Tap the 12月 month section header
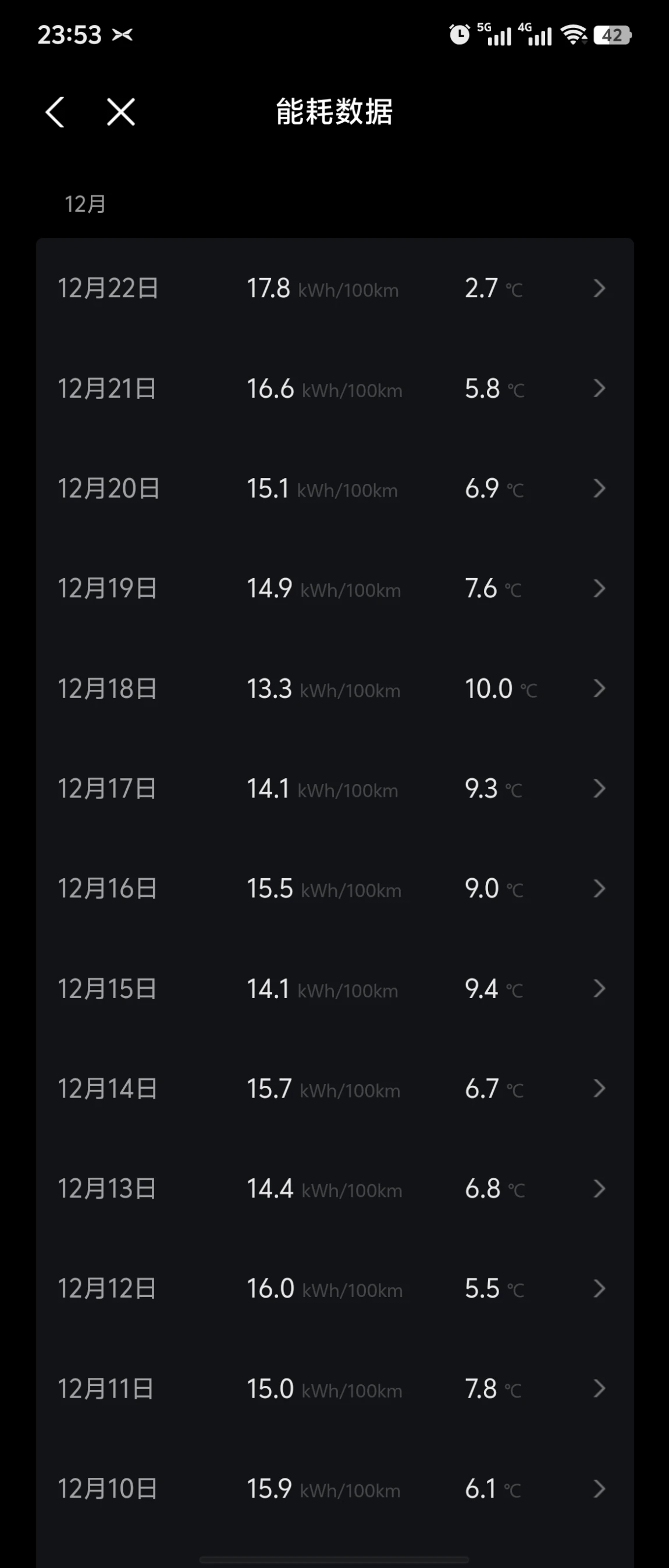 click(x=85, y=204)
